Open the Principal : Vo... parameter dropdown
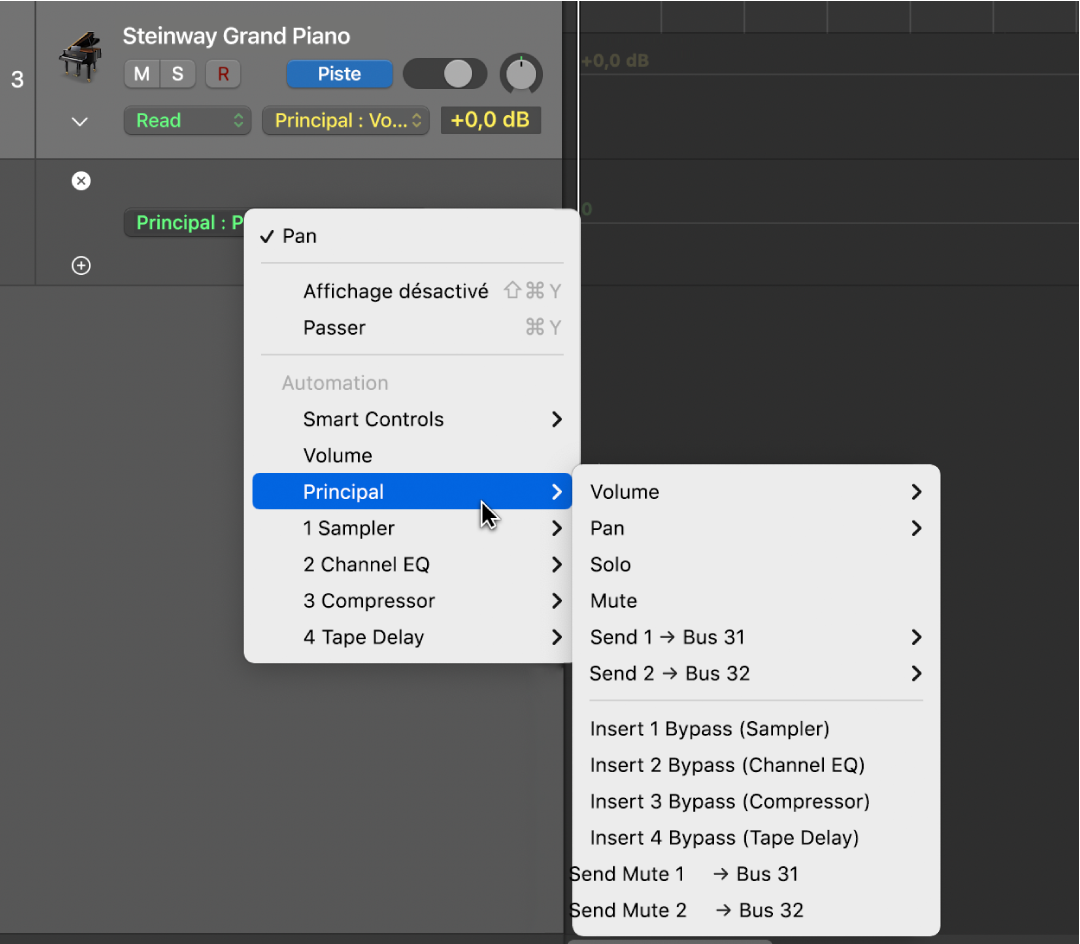 coord(345,121)
